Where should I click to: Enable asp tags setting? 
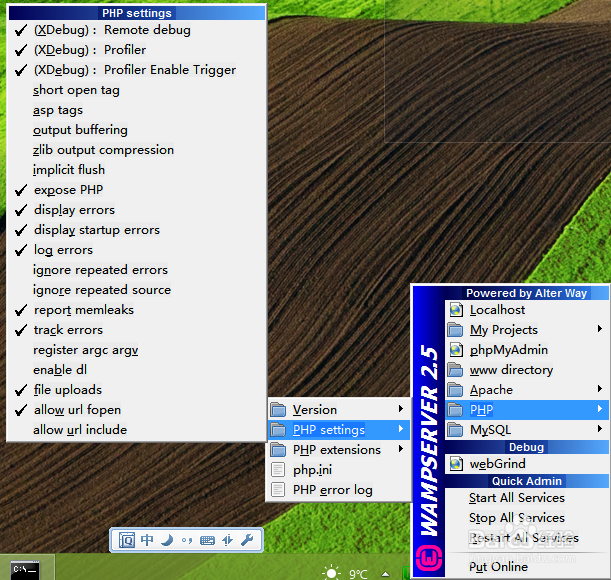tap(136, 110)
